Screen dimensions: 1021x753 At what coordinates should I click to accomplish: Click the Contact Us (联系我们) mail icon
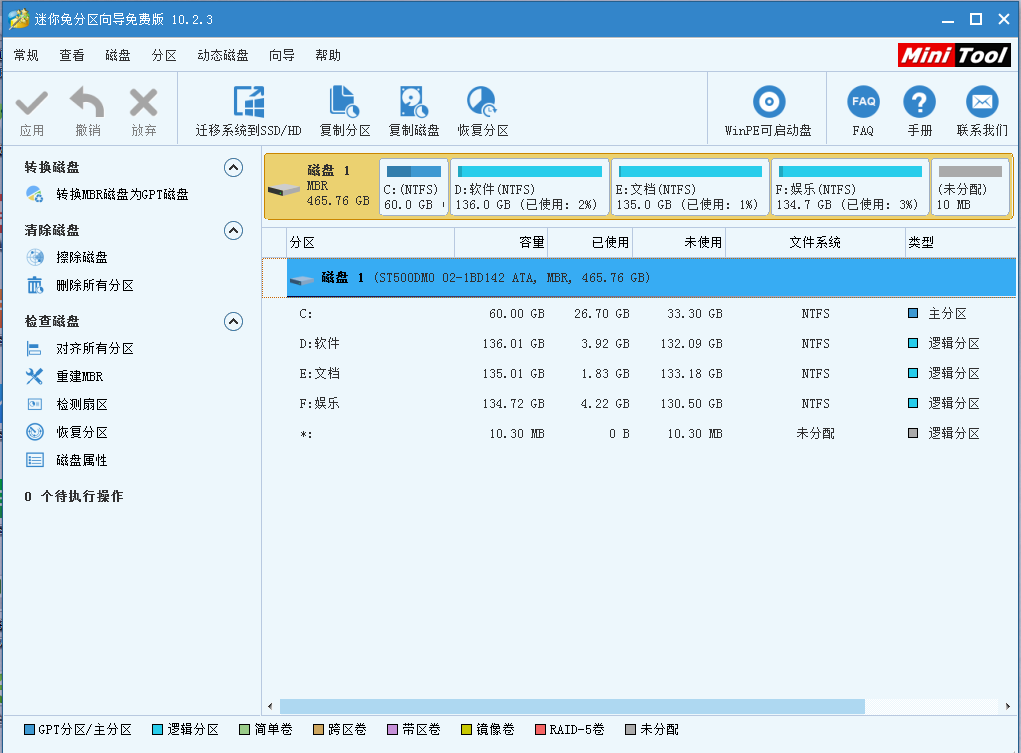(982, 102)
